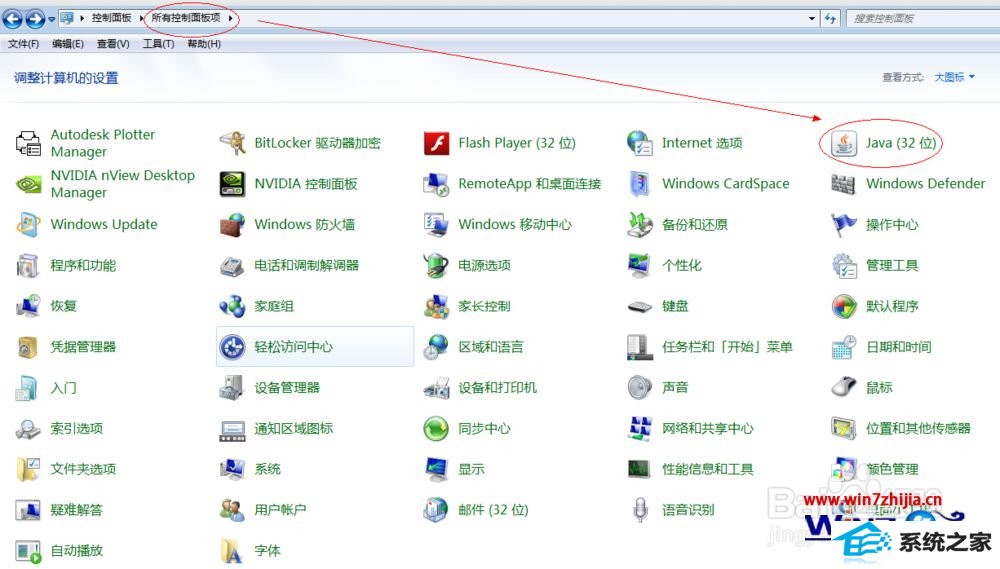Image resolution: width=1000 pixels, height=569 pixels.
Task: Open the 编辑(E) menu
Action: [68, 44]
